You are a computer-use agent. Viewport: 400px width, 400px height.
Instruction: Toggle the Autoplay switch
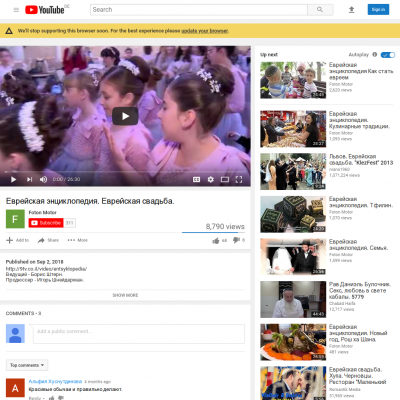click(x=388, y=55)
